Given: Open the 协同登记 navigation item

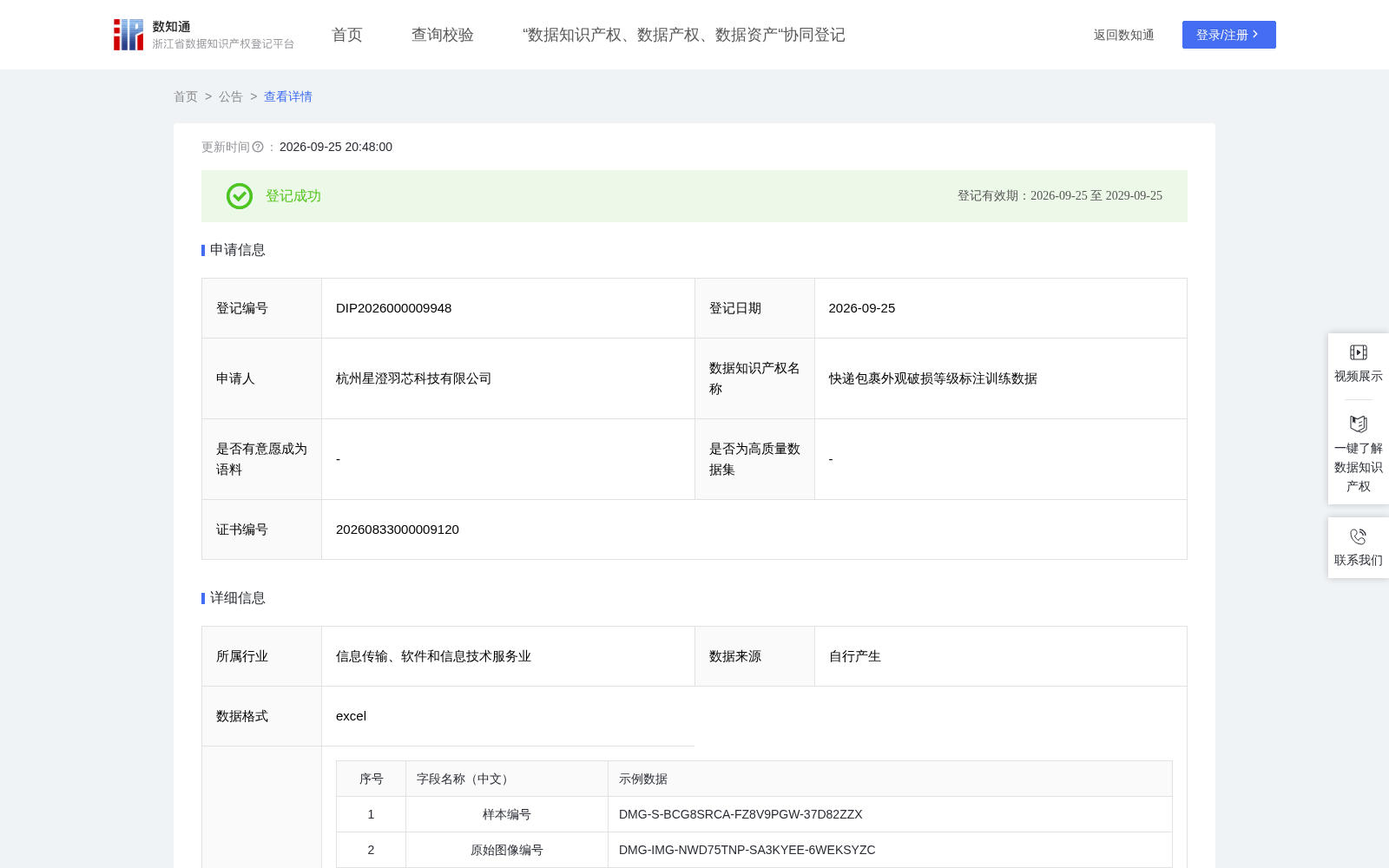Looking at the screenshot, I should pyautogui.click(x=684, y=35).
